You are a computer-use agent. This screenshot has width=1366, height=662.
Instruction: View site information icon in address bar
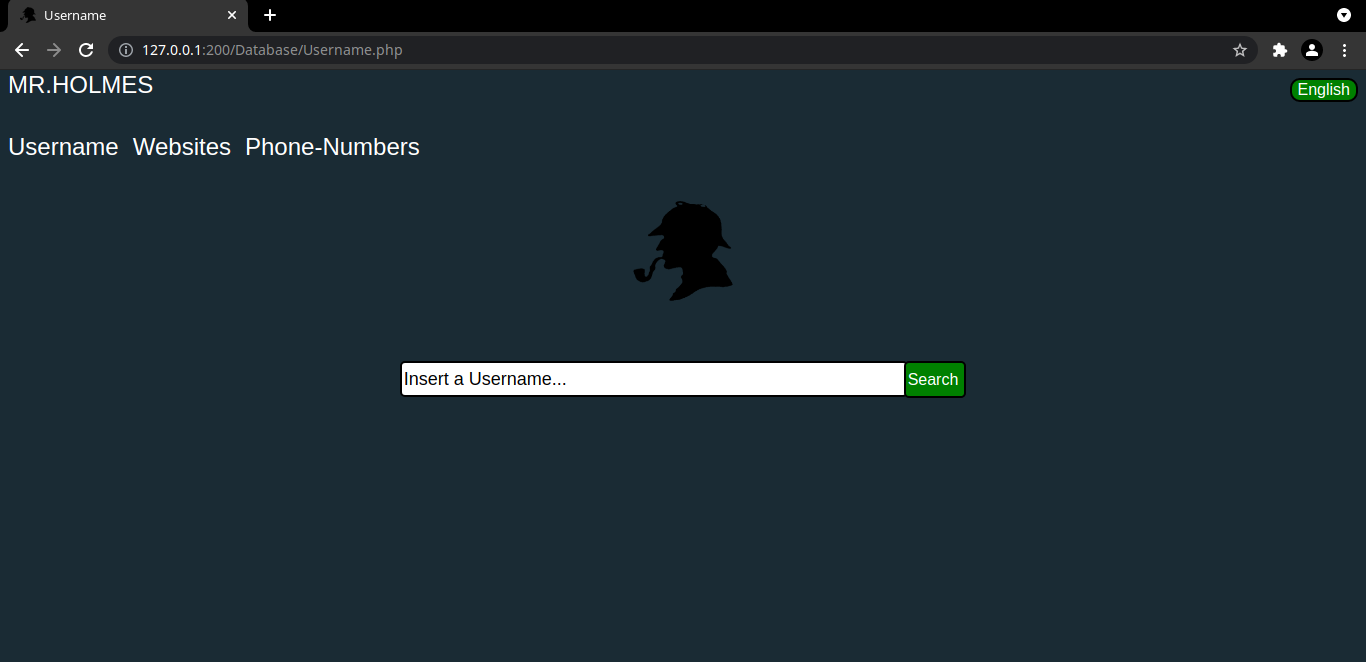point(126,50)
